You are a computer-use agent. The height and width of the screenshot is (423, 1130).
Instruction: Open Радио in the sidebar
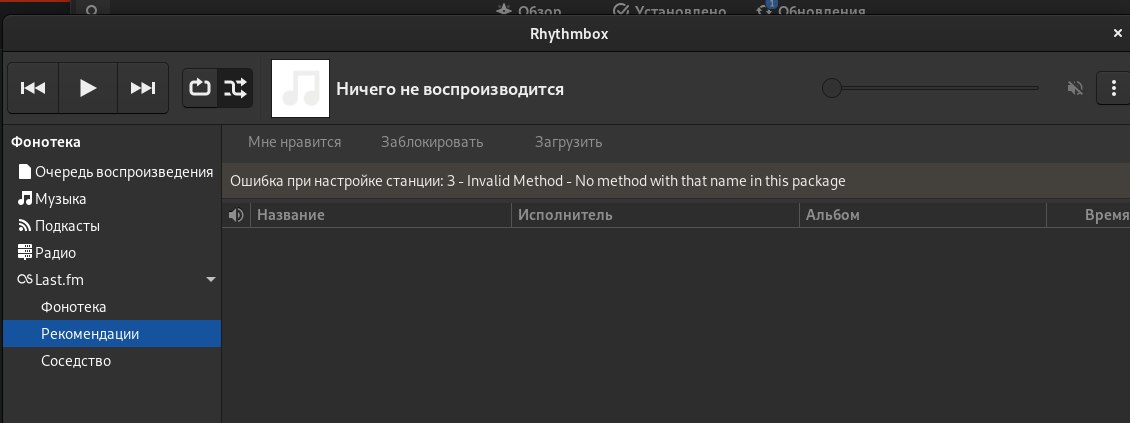(x=55, y=253)
